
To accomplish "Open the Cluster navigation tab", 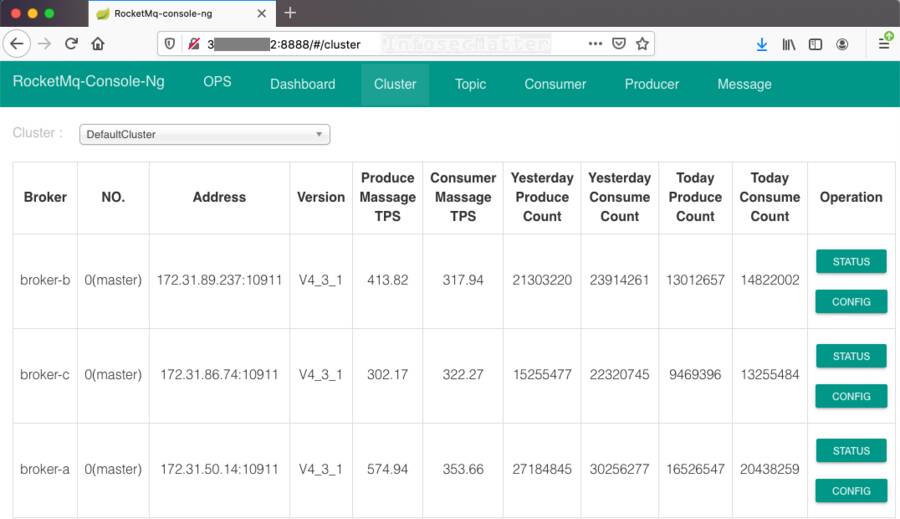I will pyautogui.click(x=395, y=84).
